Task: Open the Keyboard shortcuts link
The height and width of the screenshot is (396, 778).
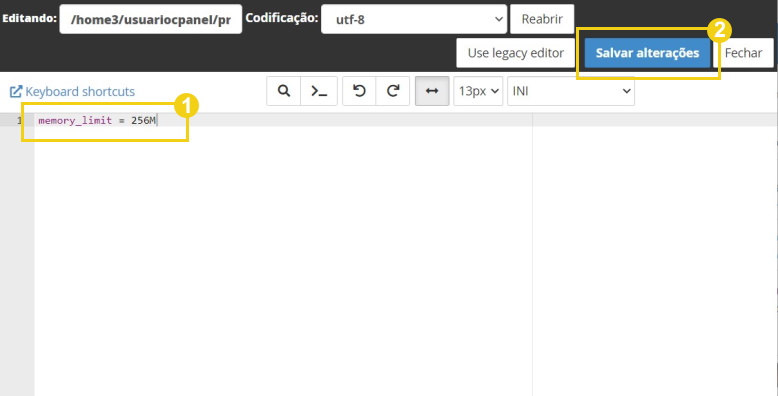Action: point(72,91)
